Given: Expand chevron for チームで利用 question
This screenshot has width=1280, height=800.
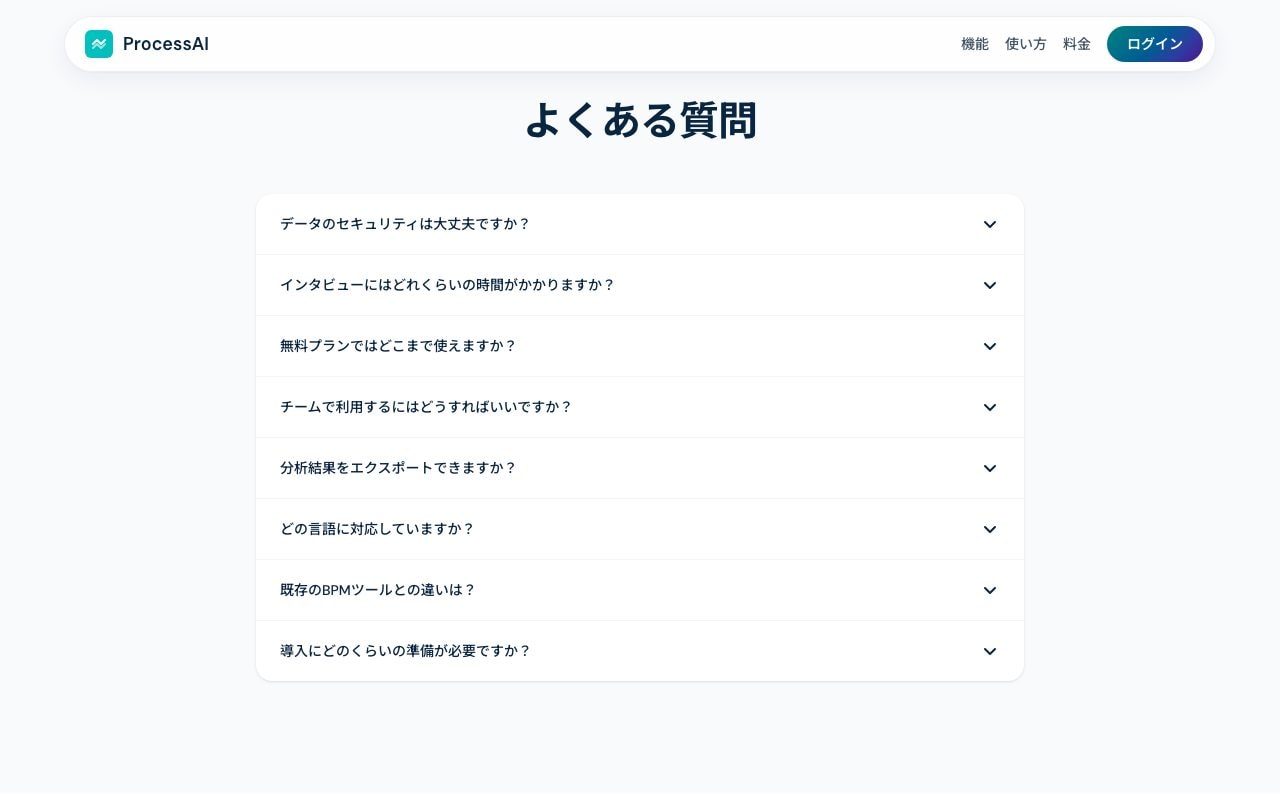Looking at the screenshot, I should [x=990, y=407].
